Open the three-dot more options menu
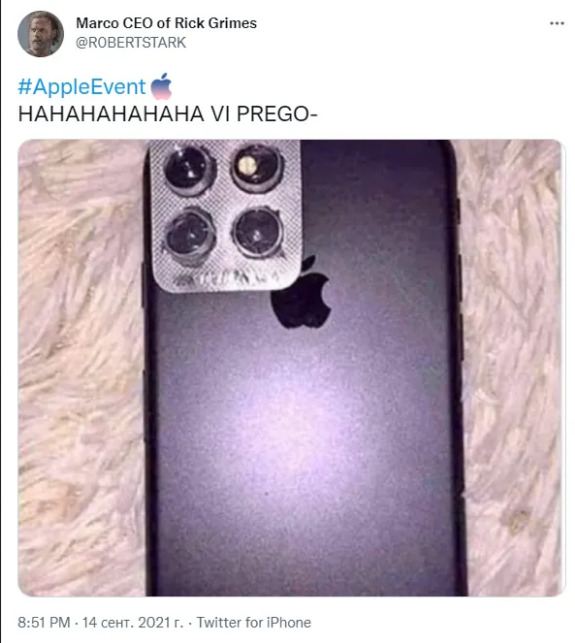Screen dimensions: 575x643 tap(557, 23)
